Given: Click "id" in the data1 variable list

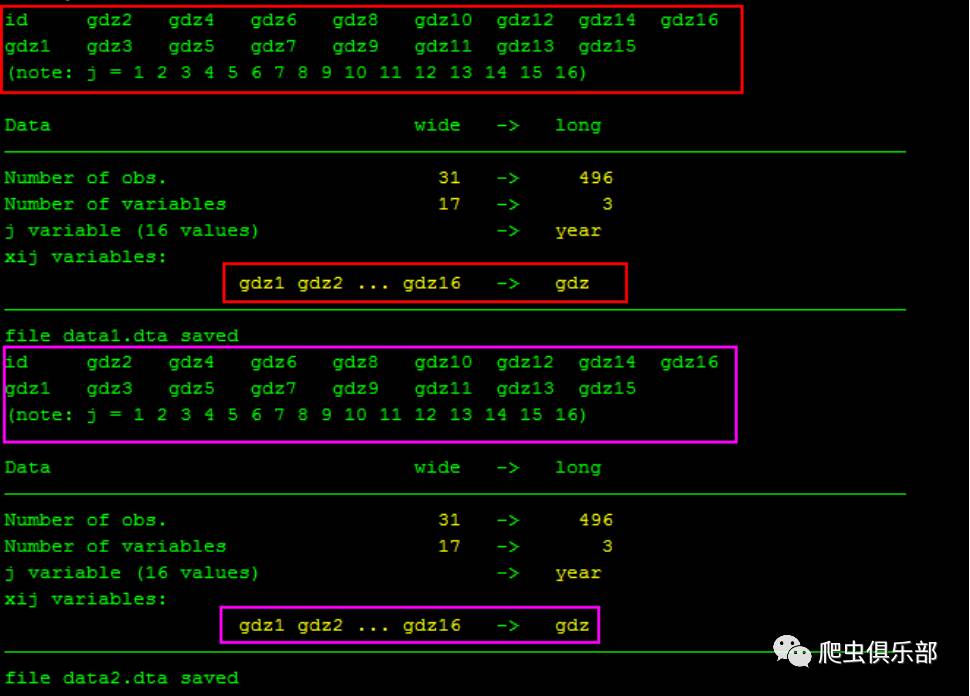Looking at the screenshot, I should point(16,20).
